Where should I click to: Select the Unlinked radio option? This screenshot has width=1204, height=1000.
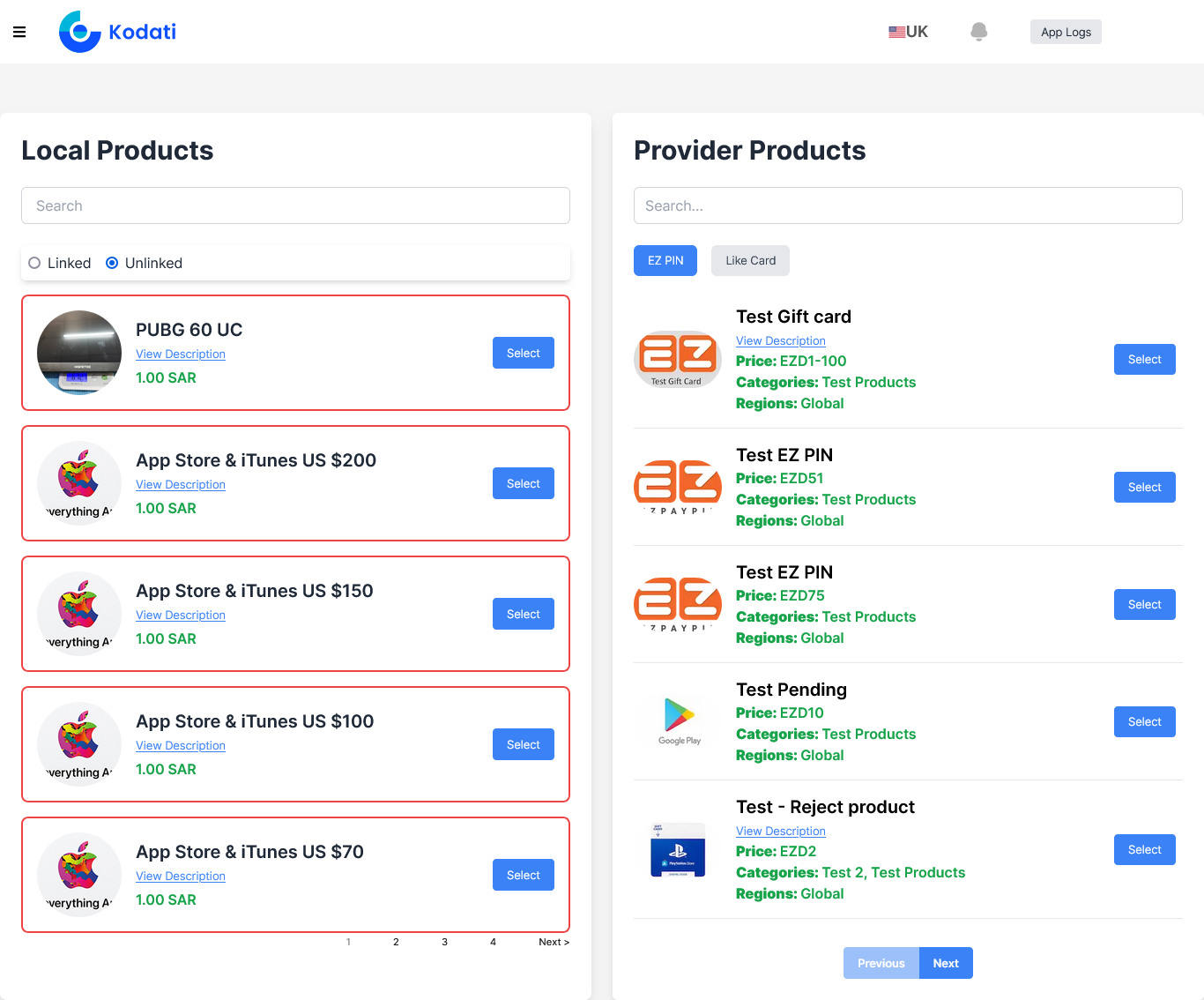(x=112, y=263)
